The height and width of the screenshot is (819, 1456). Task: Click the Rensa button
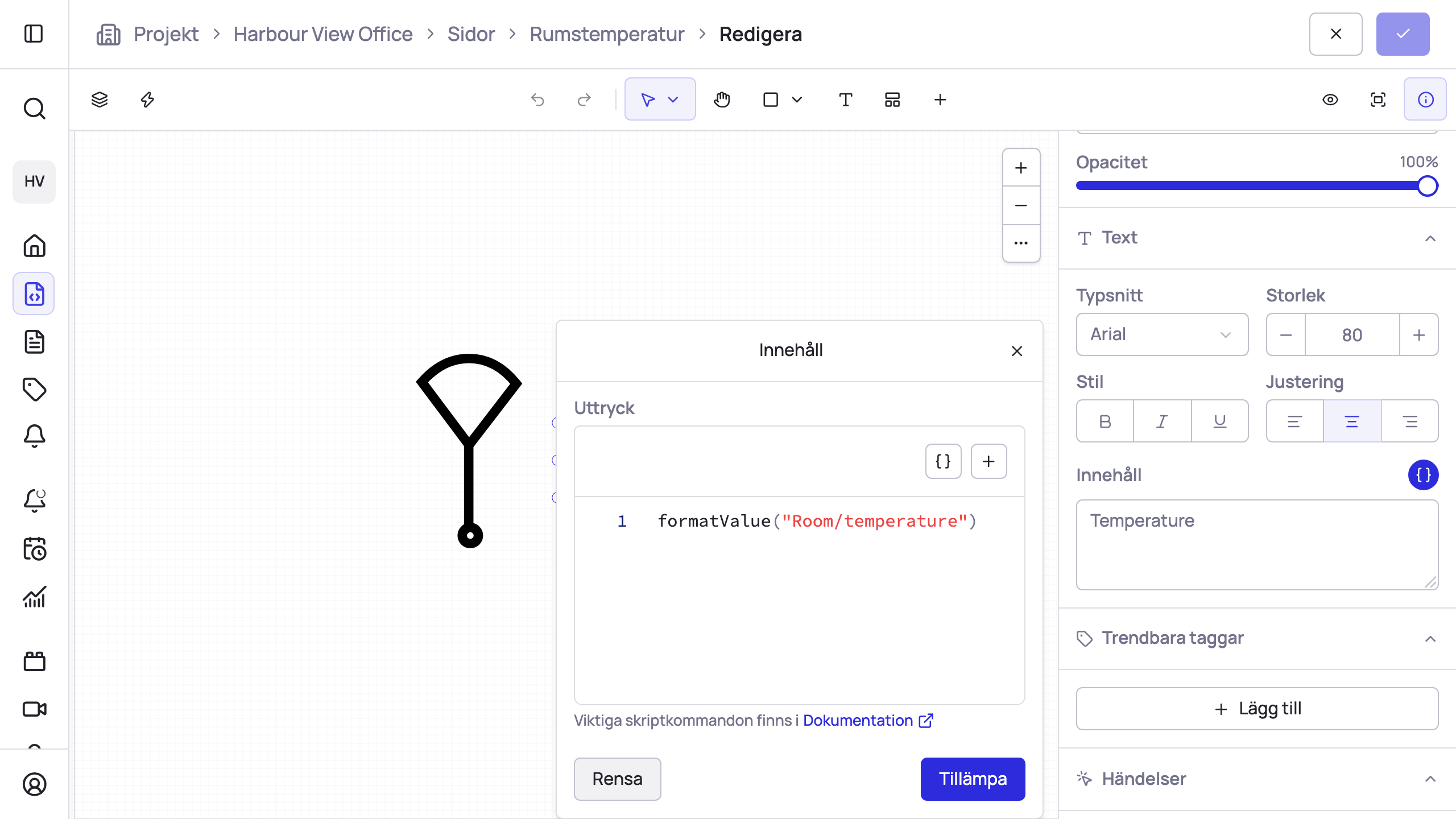[617, 779]
